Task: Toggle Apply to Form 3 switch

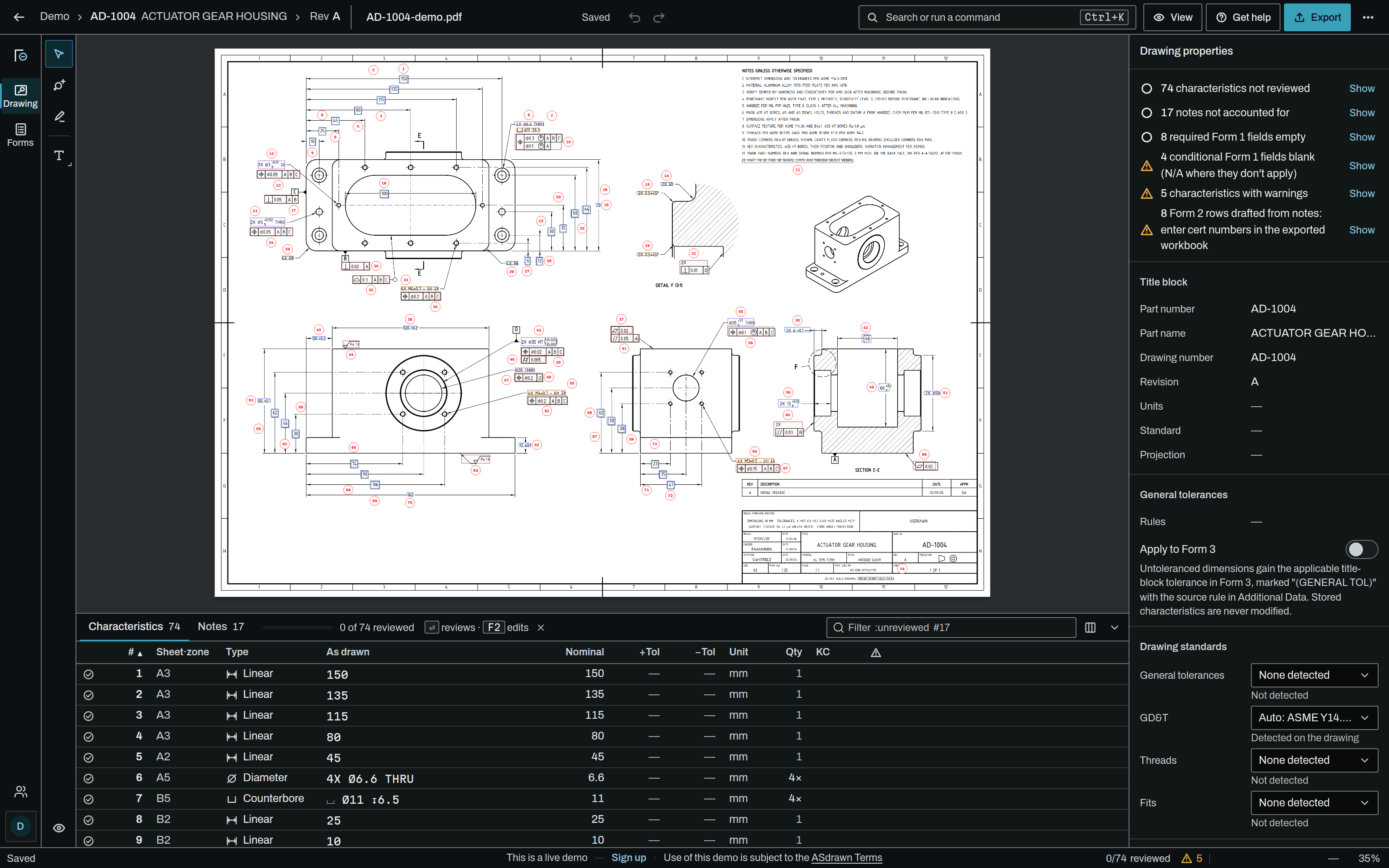Action: tap(1361, 549)
